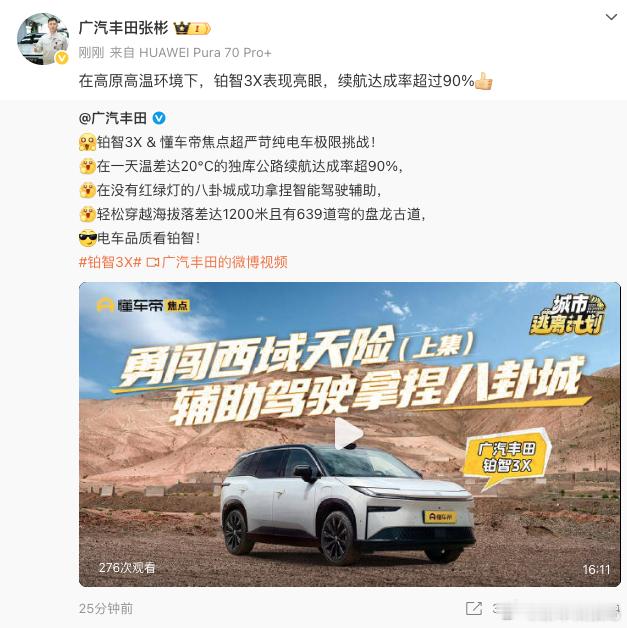Open 广汽丰田的微博视频 video link
Viewport: 627px width, 628px height.
217,262
